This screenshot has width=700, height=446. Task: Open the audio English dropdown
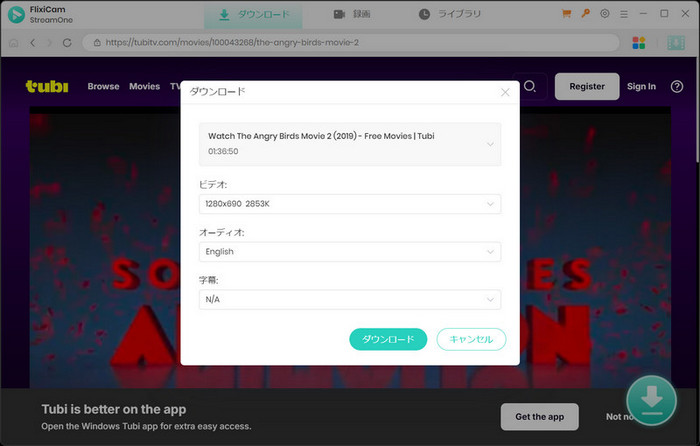(x=349, y=252)
